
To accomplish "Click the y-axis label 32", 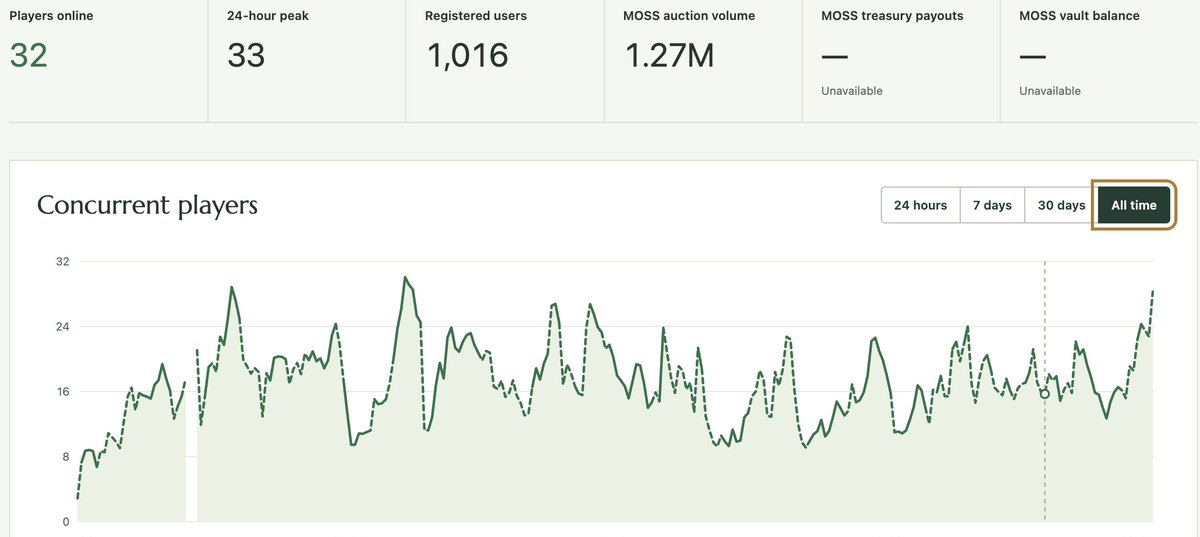I will [x=62, y=262].
